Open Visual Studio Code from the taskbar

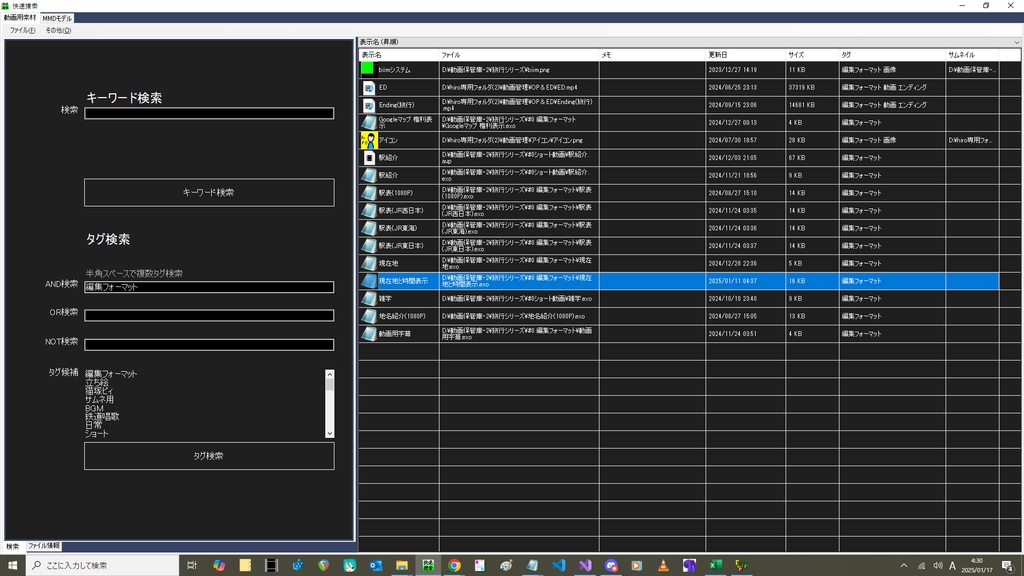pos(558,566)
